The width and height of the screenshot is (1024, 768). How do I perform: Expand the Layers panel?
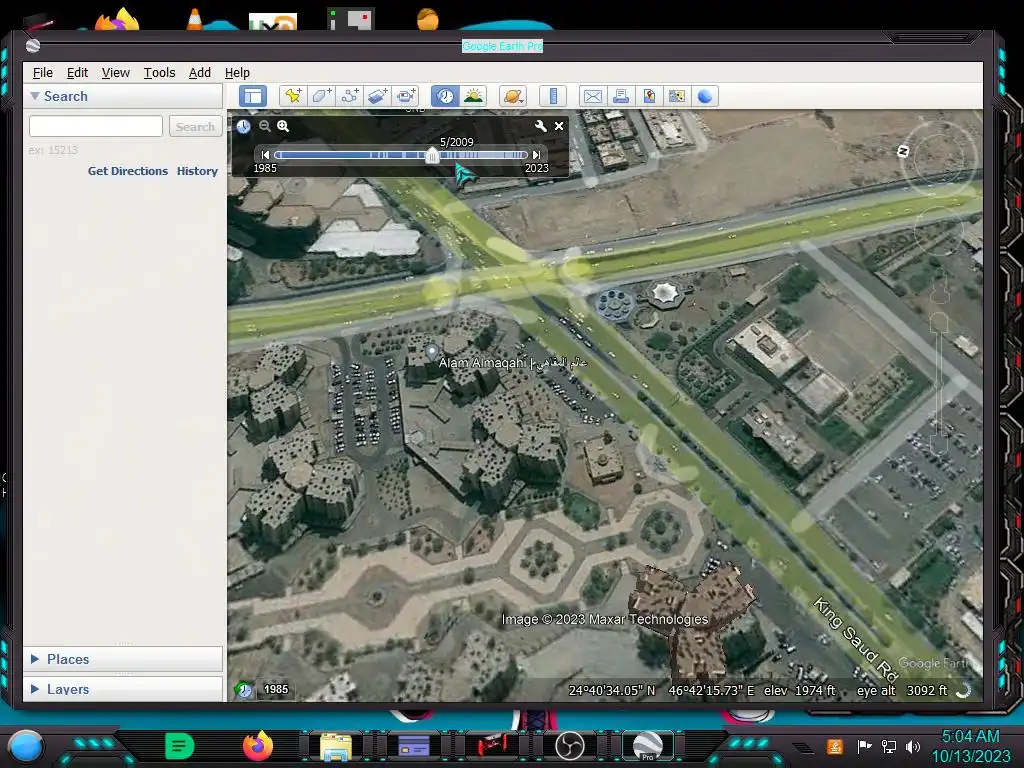tap(35, 689)
